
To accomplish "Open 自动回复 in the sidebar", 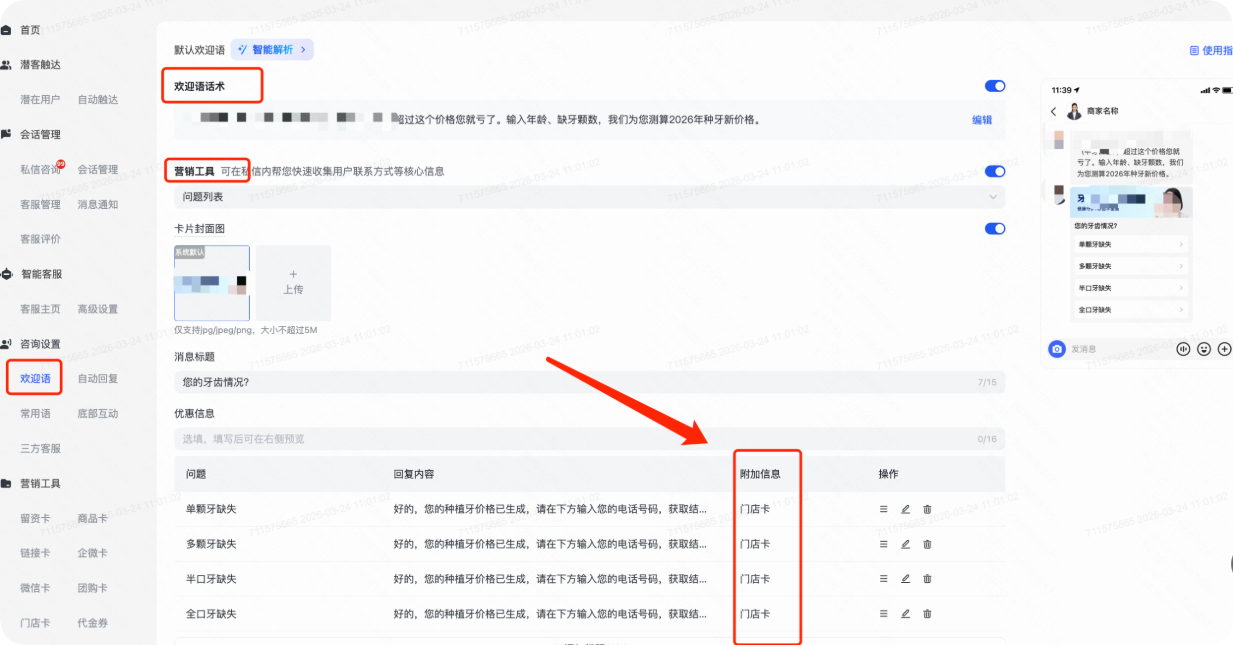I will coord(98,379).
